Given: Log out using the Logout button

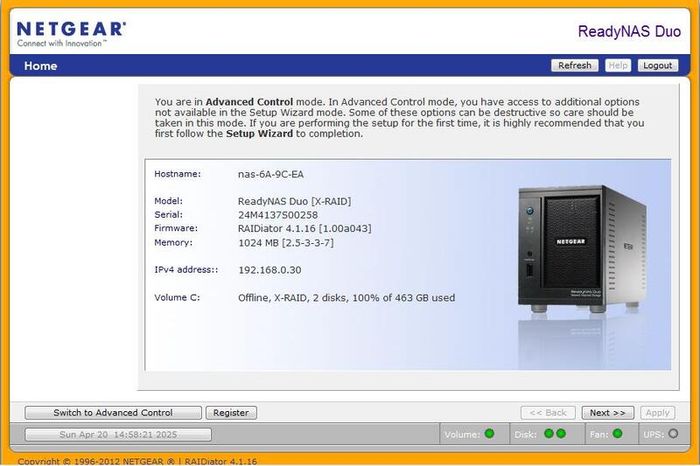Looking at the screenshot, I should click(658, 65).
